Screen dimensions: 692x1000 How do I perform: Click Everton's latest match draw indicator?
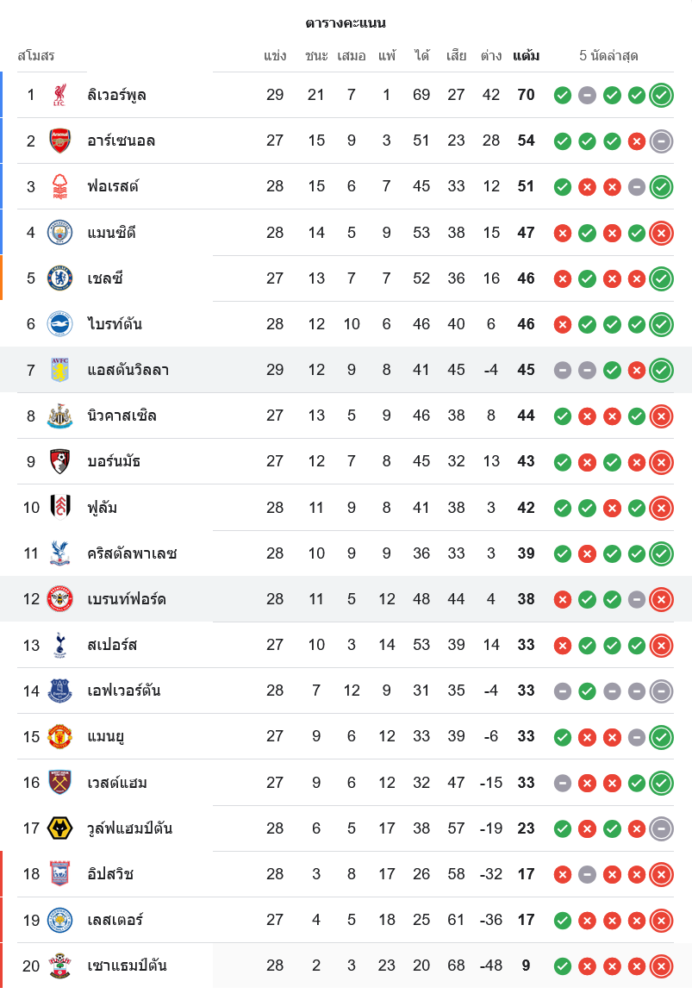[660, 691]
